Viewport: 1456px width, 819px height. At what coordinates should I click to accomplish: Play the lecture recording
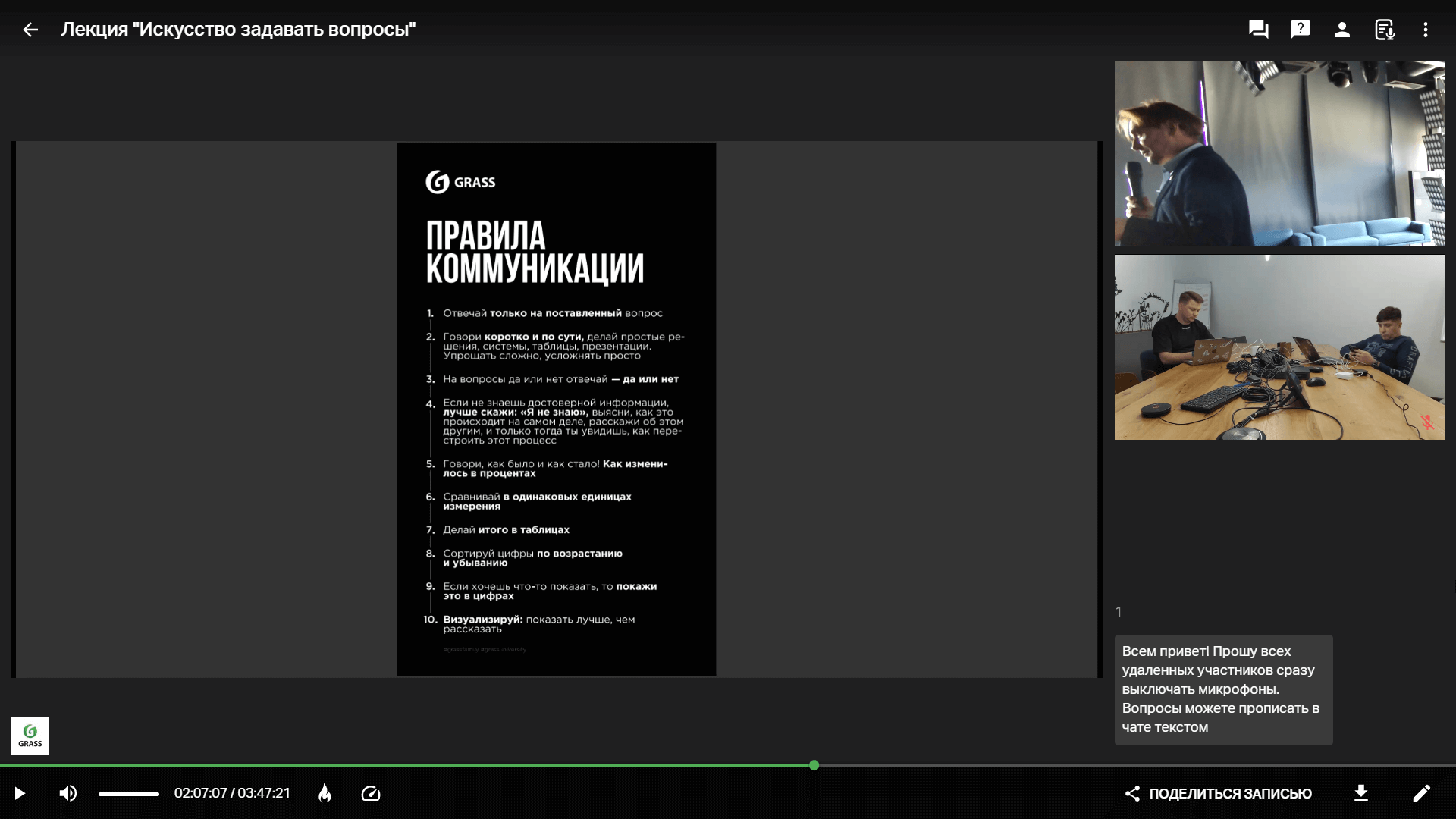pos(20,793)
